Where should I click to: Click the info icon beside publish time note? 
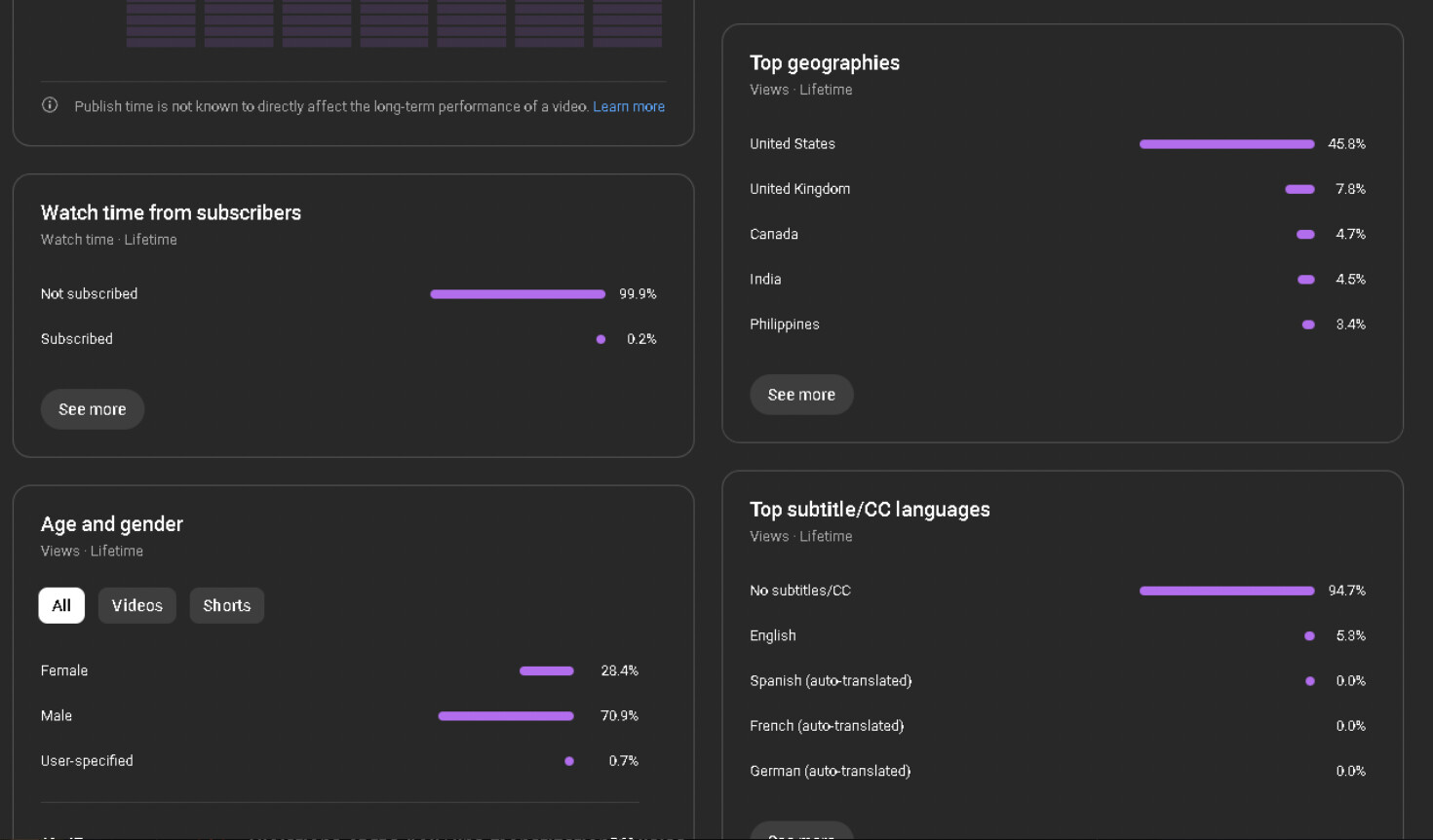pos(50,105)
